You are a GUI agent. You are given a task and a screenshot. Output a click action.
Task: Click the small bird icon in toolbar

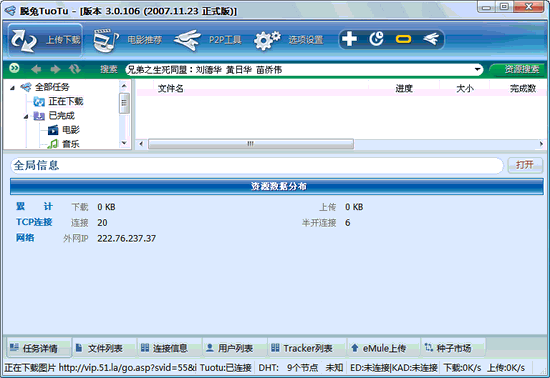[x=431, y=39]
